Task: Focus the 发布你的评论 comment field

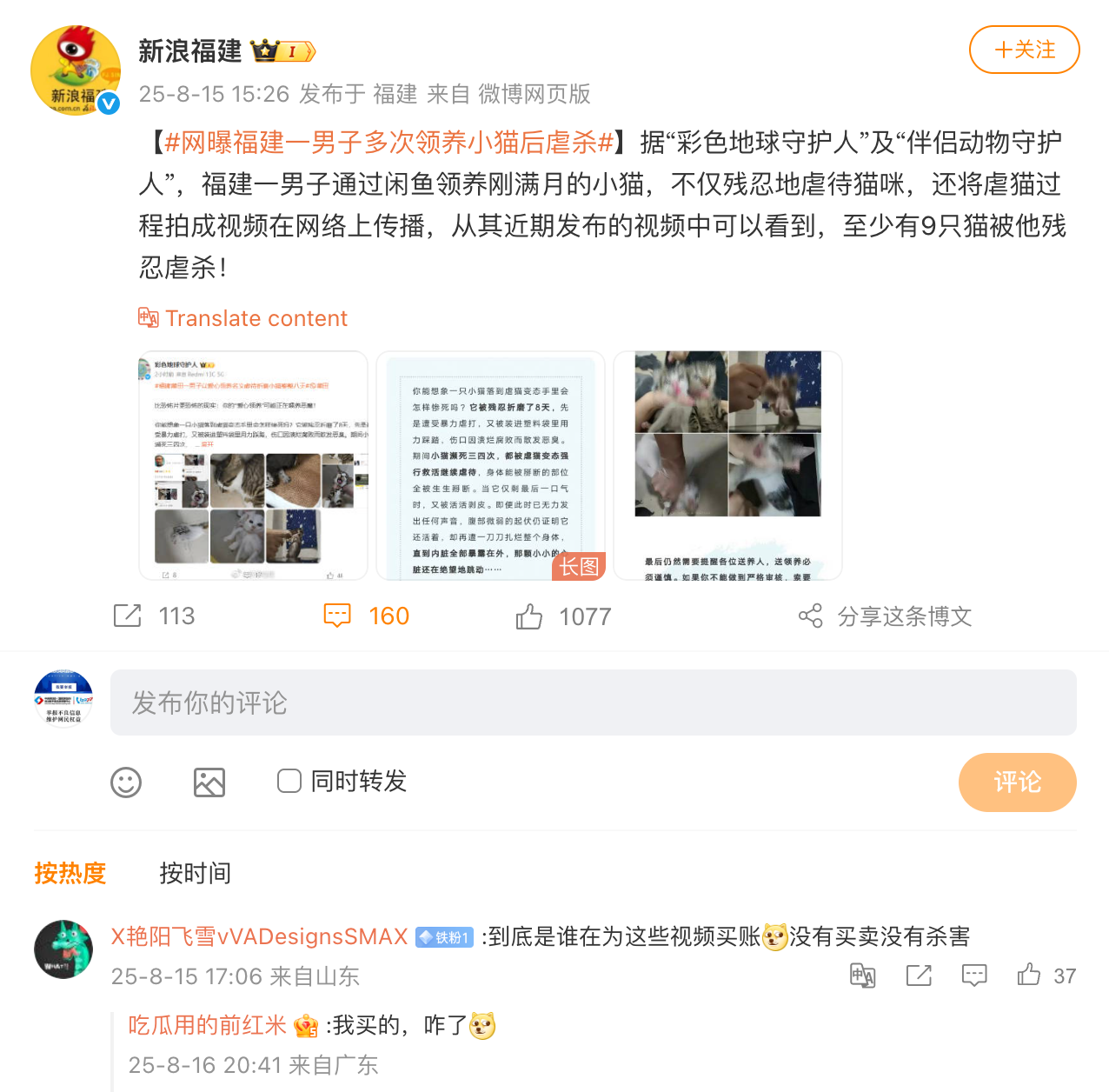Action: pyautogui.click(x=594, y=702)
